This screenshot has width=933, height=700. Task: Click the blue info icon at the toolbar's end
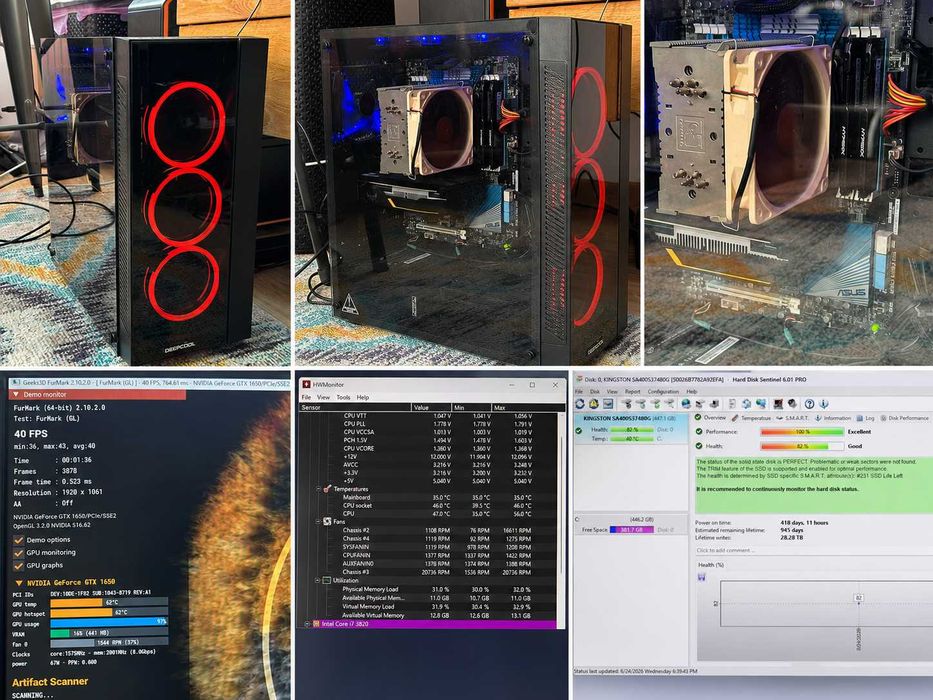[x=824, y=404]
